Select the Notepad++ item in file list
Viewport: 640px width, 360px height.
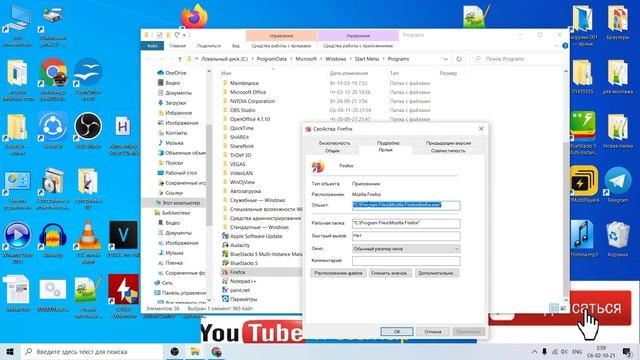pos(243,281)
